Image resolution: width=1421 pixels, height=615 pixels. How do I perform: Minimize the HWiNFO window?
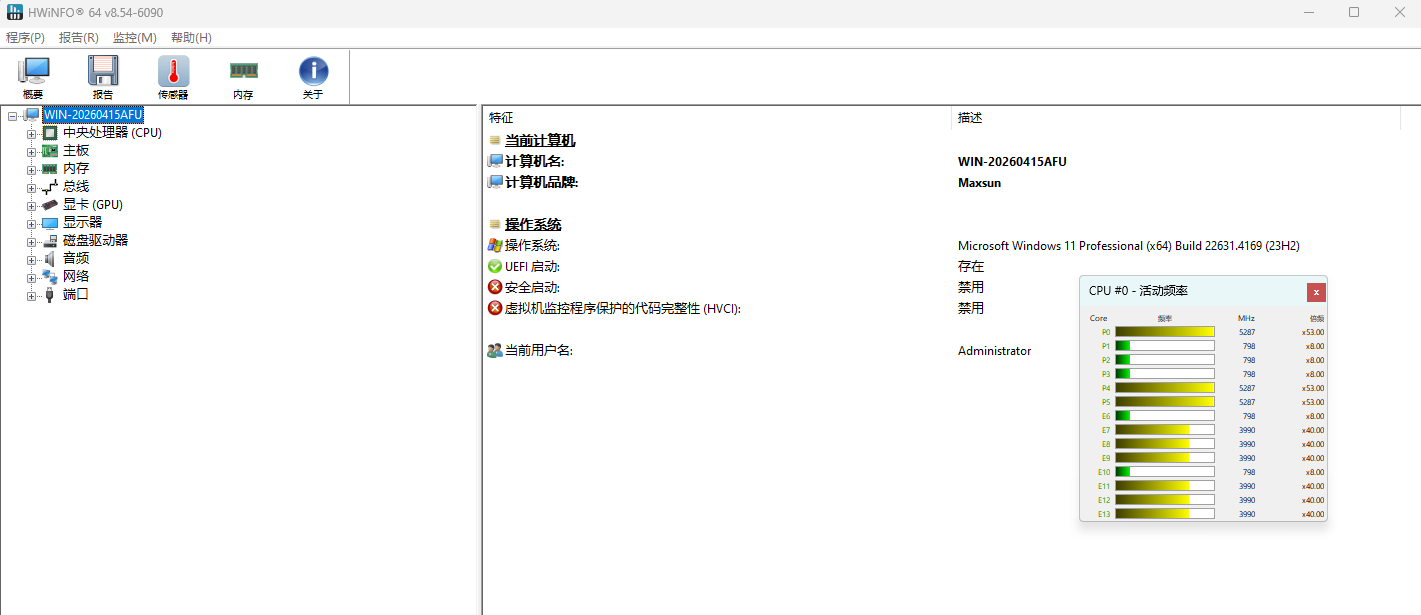[1309, 12]
